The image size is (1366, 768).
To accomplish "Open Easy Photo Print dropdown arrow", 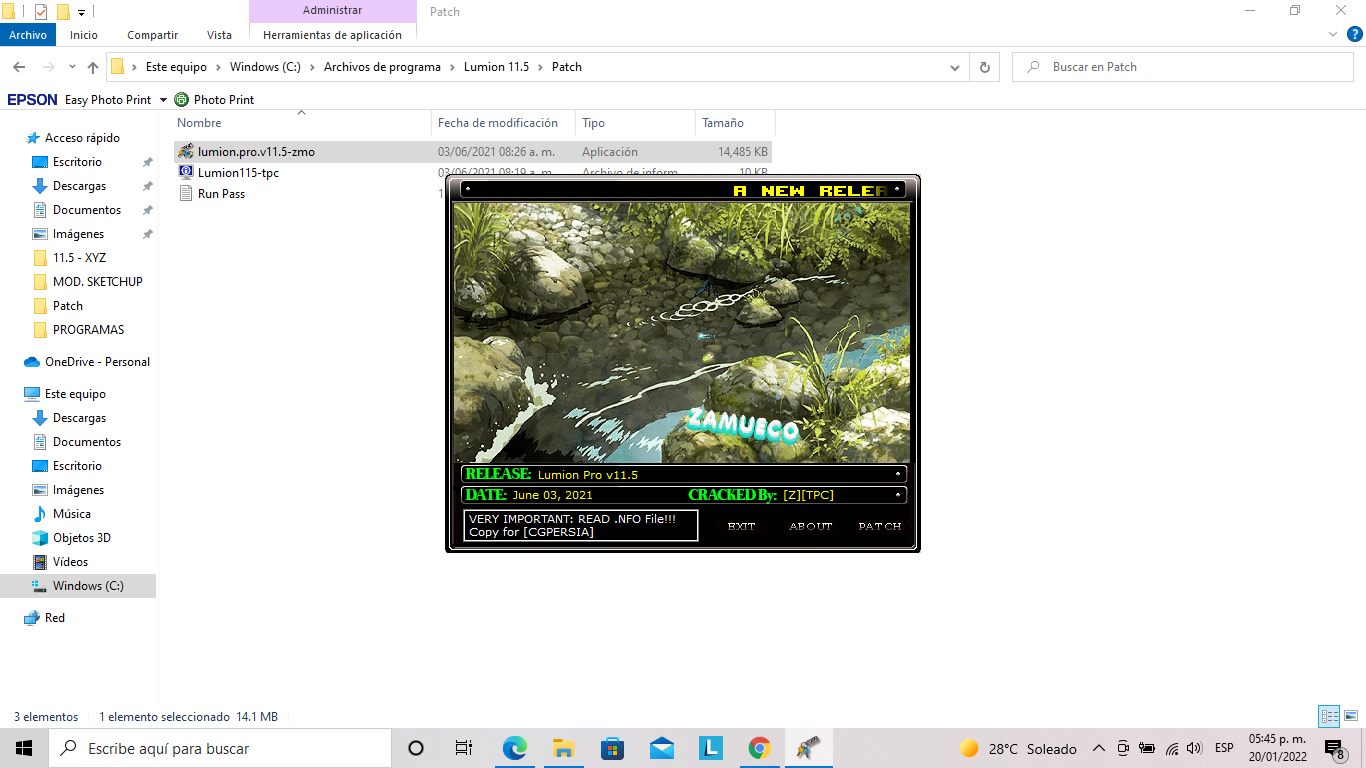I will pos(163,100).
